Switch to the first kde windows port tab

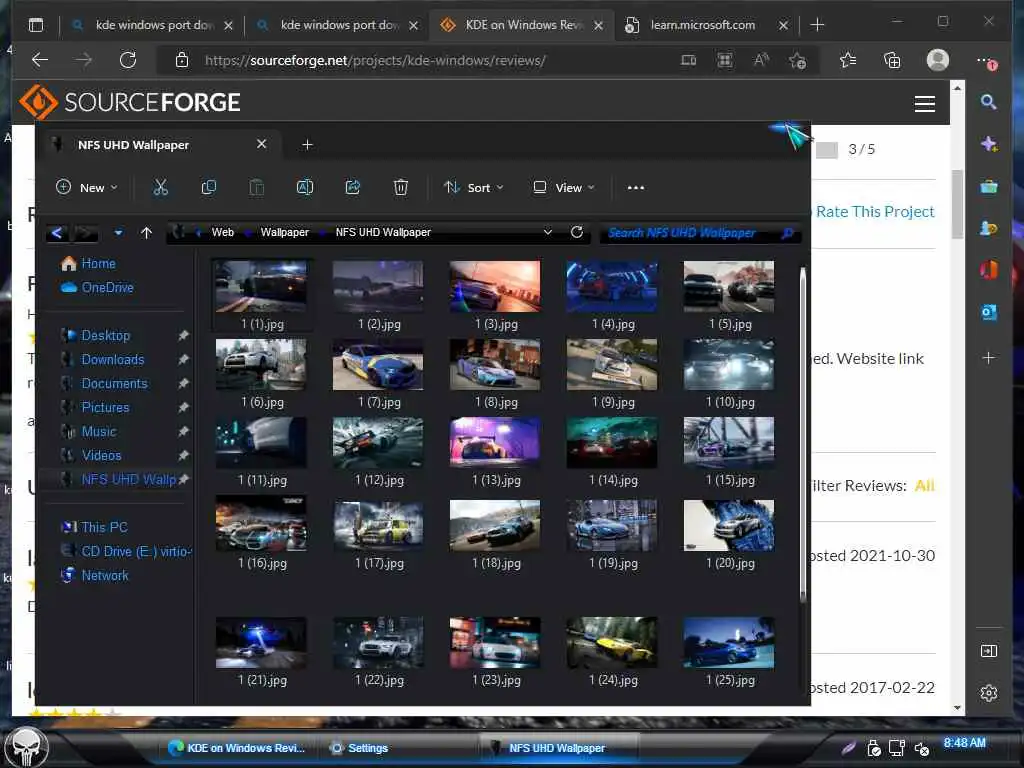(x=154, y=25)
